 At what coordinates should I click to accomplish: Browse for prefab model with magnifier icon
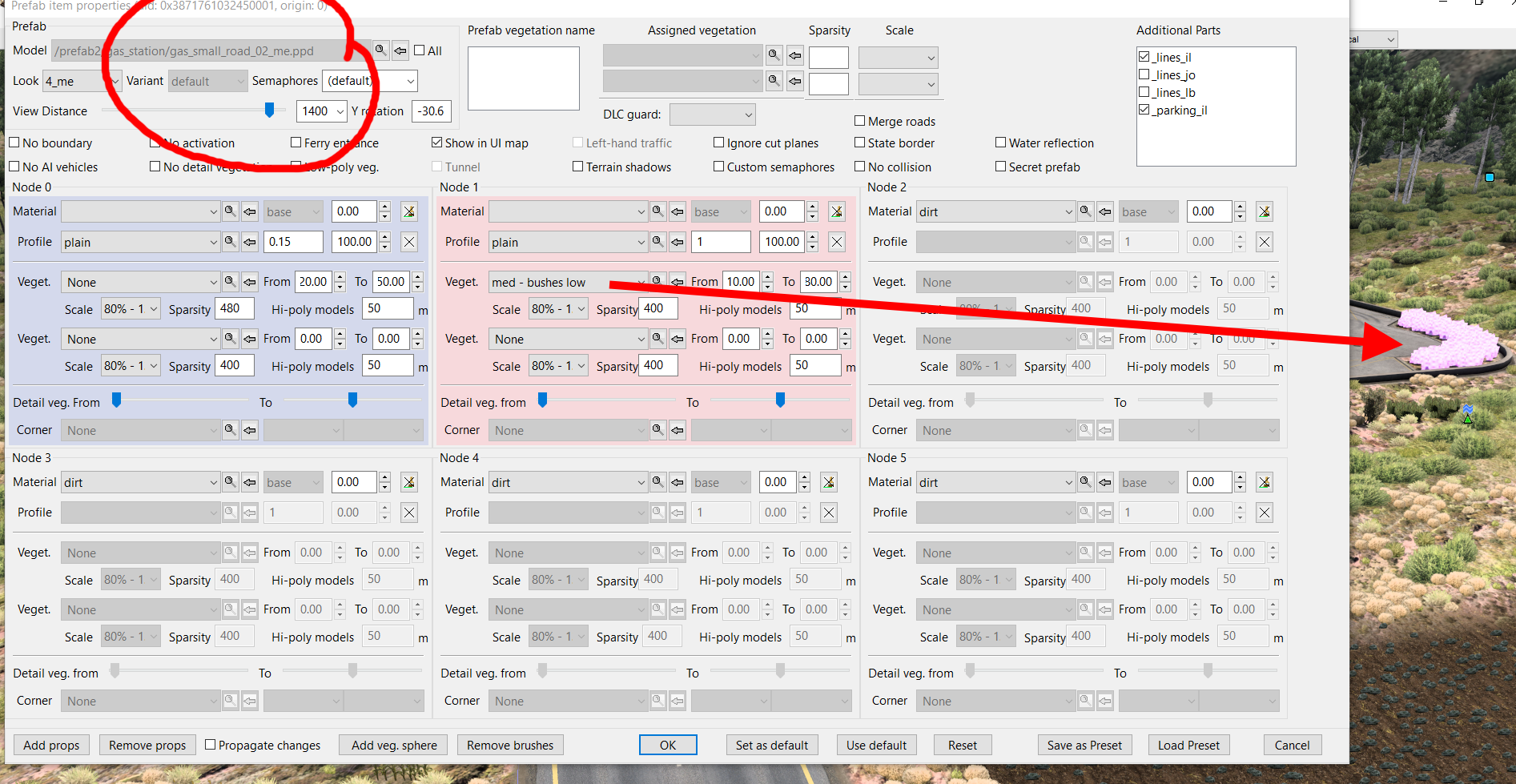380,50
